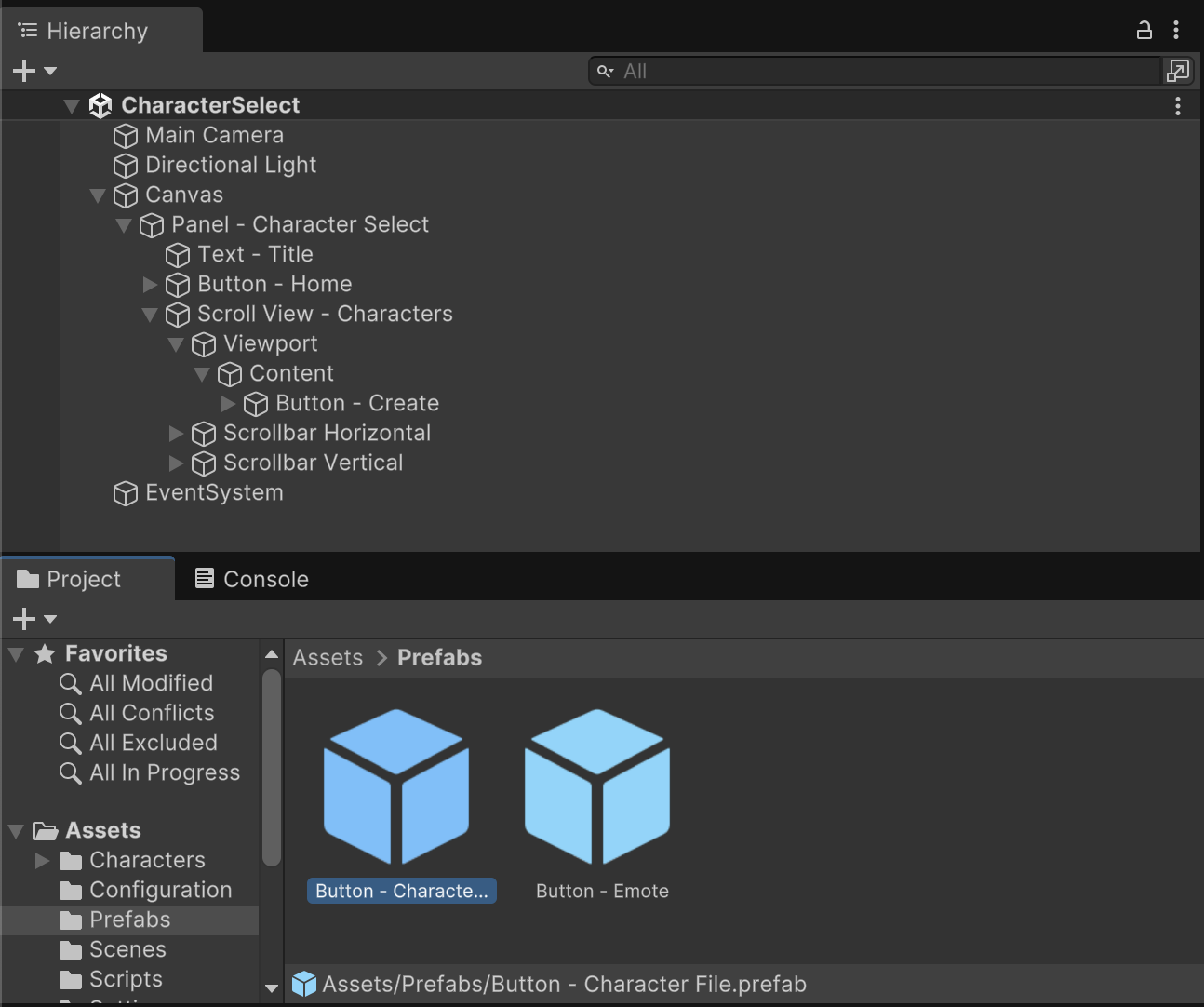Open the Hierarchy panel three-dot menu
The width and height of the screenshot is (1204, 1007).
pos(1176,31)
